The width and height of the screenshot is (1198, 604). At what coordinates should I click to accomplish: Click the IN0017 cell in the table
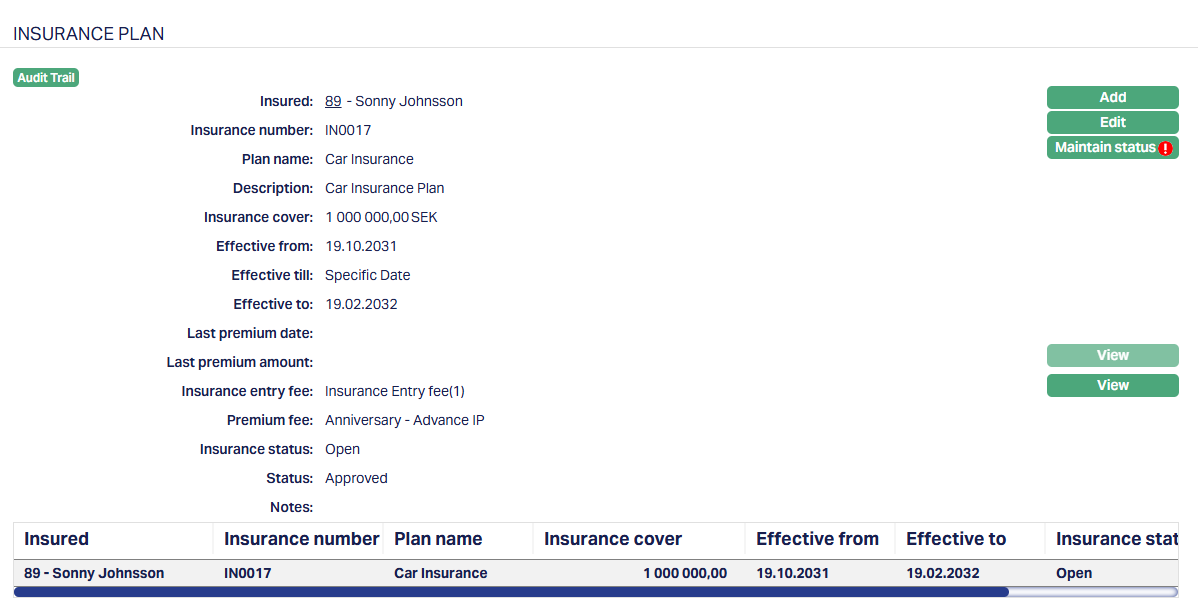coord(248,573)
